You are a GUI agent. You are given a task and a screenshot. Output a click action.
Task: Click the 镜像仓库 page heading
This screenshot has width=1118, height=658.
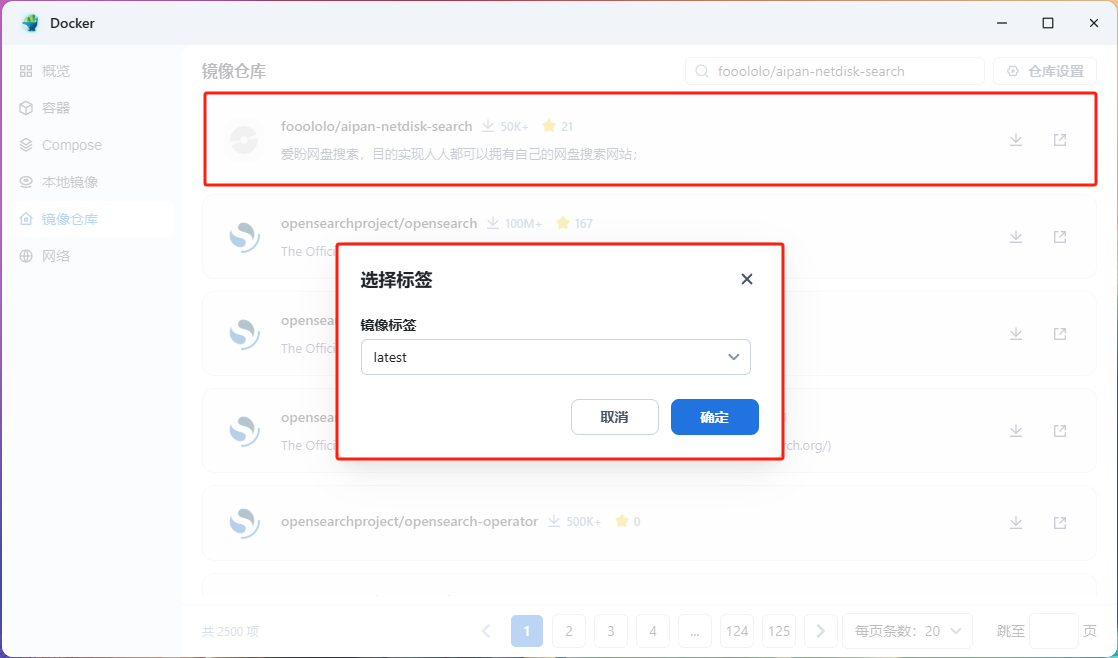(234, 71)
